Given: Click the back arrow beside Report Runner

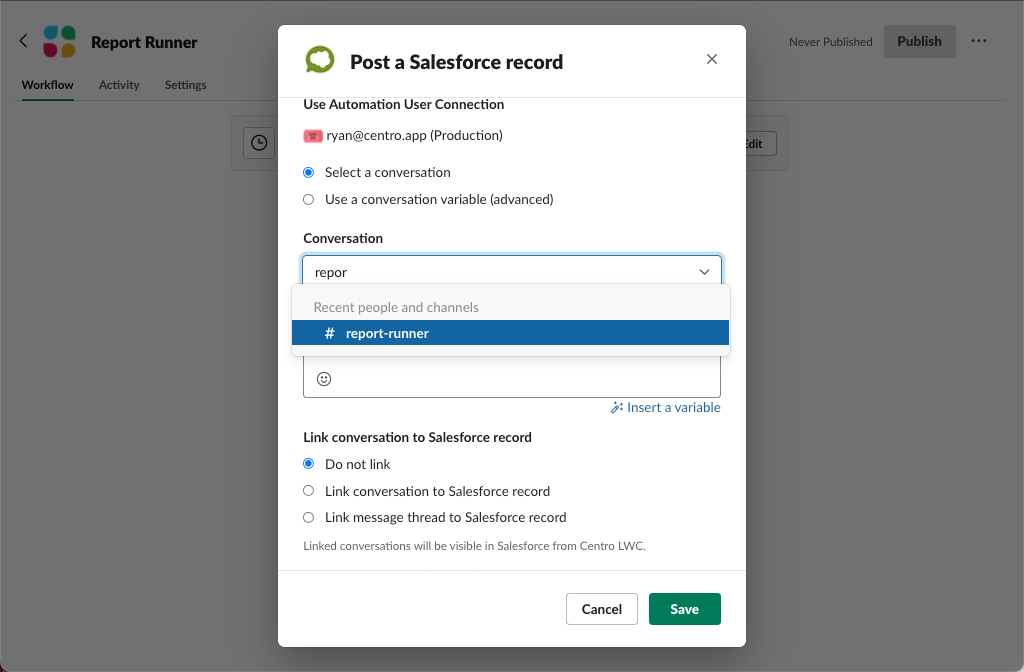Looking at the screenshot, I should (x=22, y=41).
